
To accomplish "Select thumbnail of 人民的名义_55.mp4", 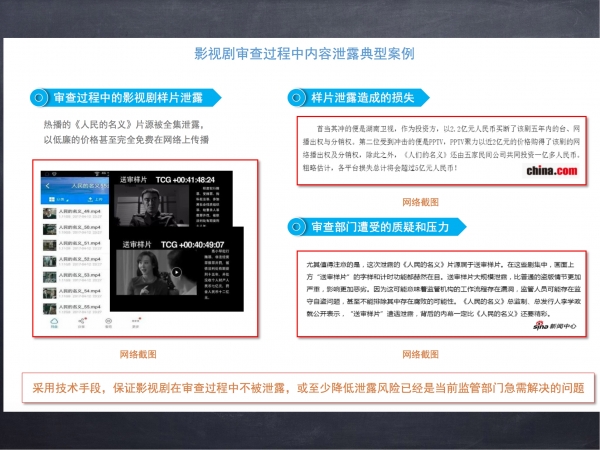I will pyautogui.click(x=49, y=308).
